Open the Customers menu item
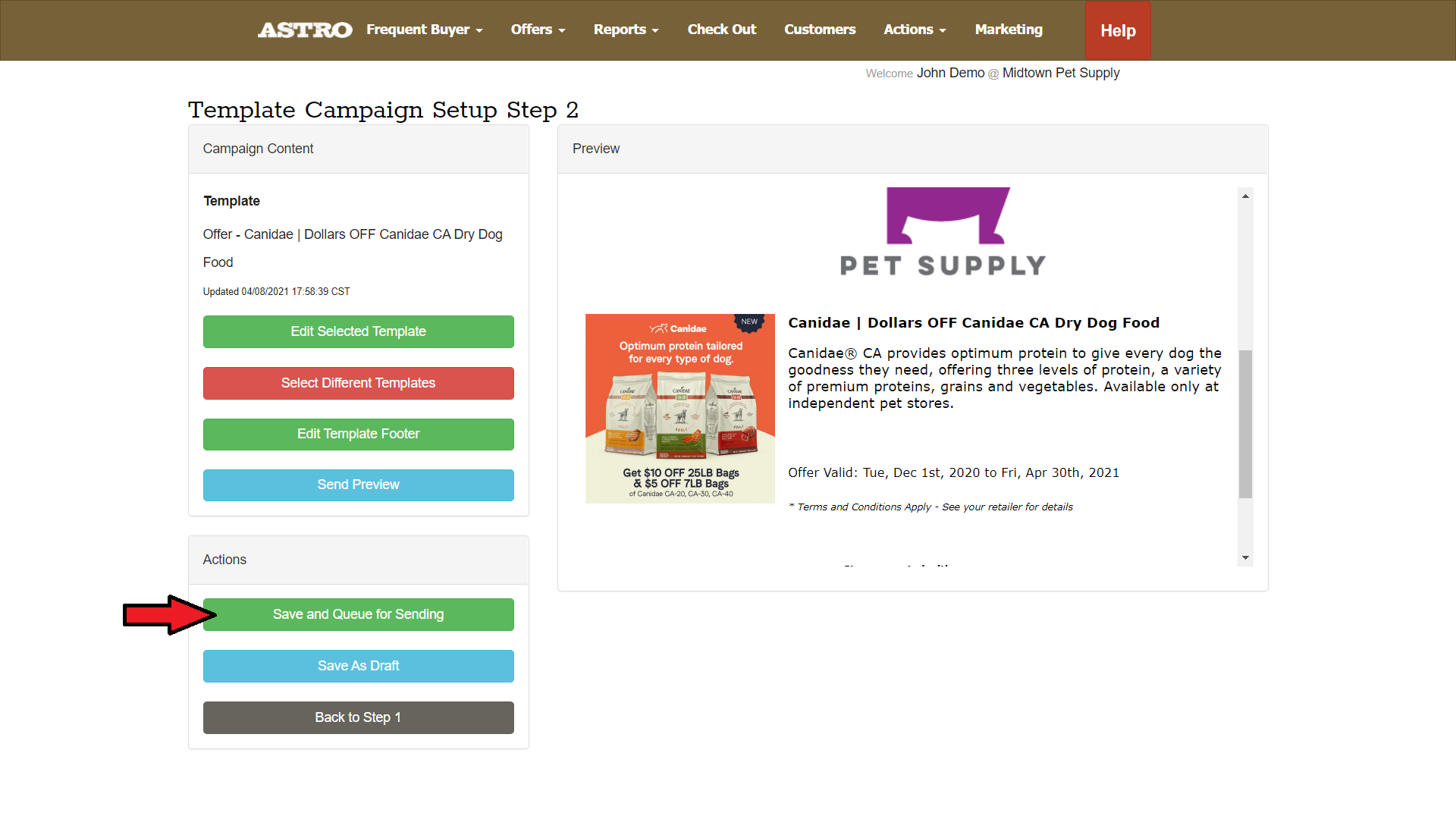Image resolution: width=1456 pixels, height=819 pixels. [x=820, y=30]
